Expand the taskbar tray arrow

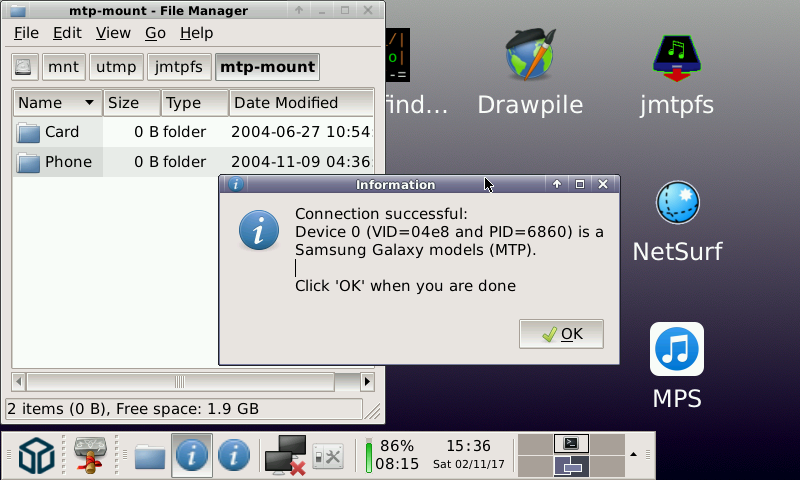[x=633, y=455]
